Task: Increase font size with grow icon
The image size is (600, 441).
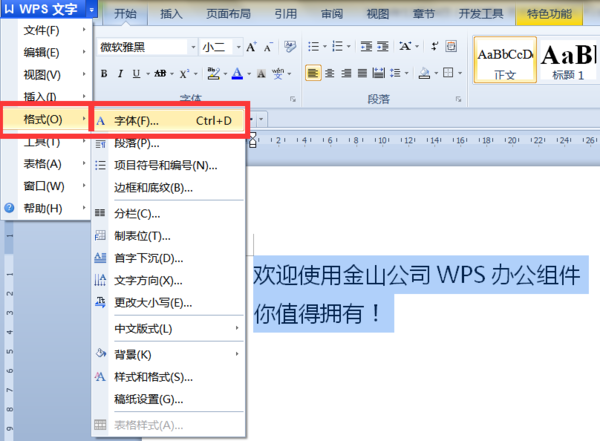Action: pos(251,47)
